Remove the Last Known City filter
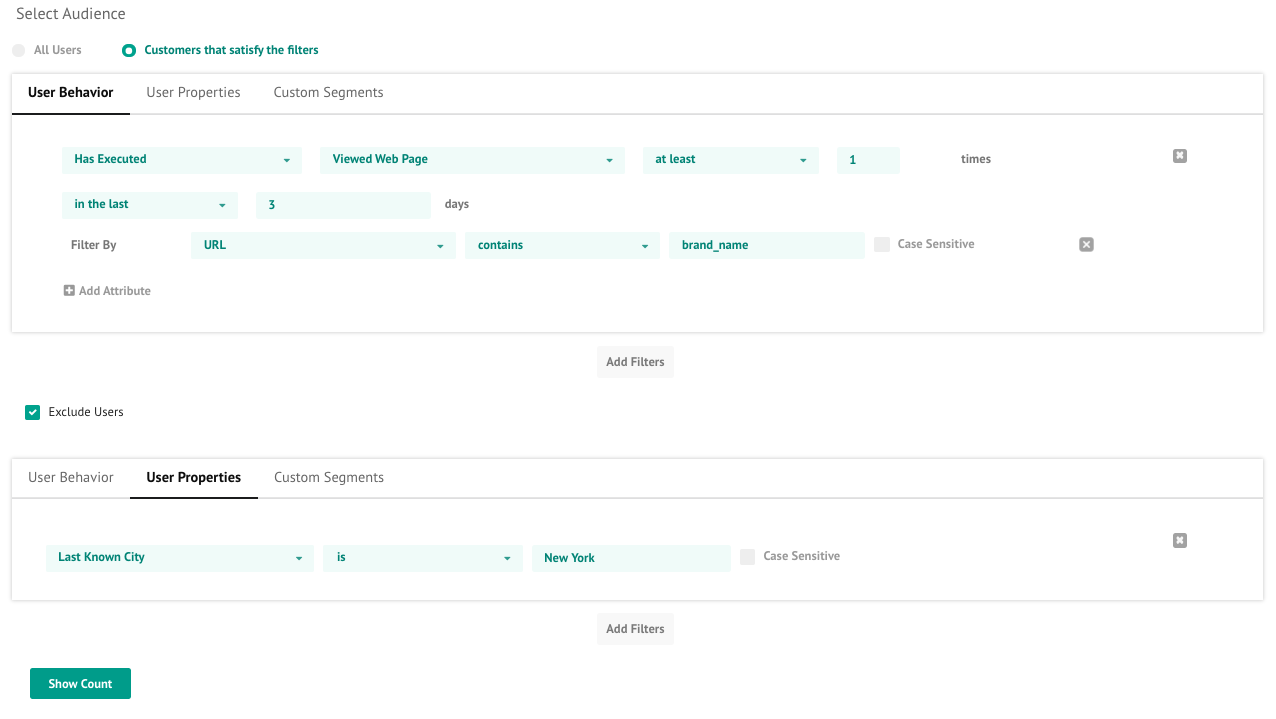 point(1180,540)
